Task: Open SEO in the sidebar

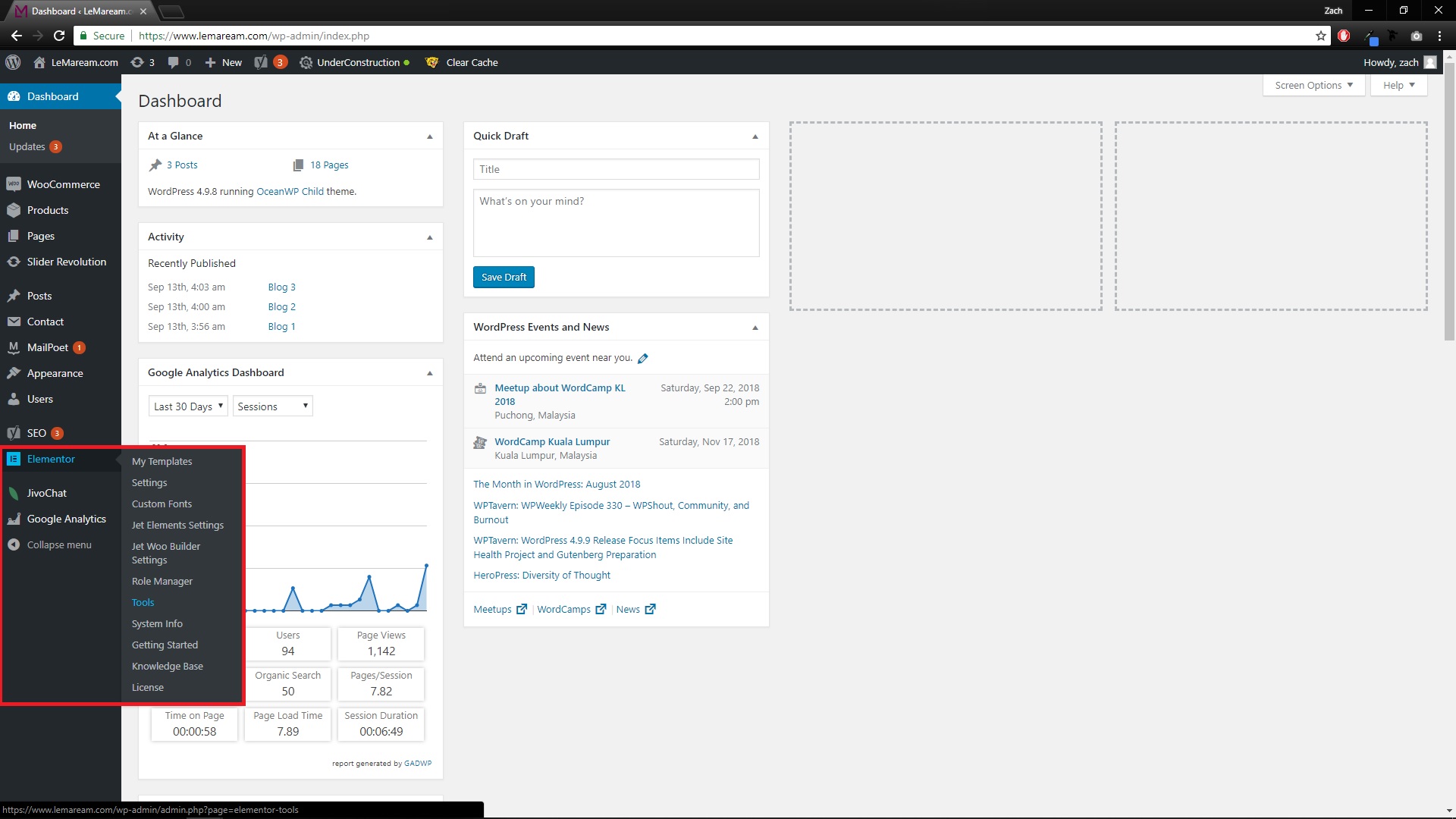Action: [61, 433]
